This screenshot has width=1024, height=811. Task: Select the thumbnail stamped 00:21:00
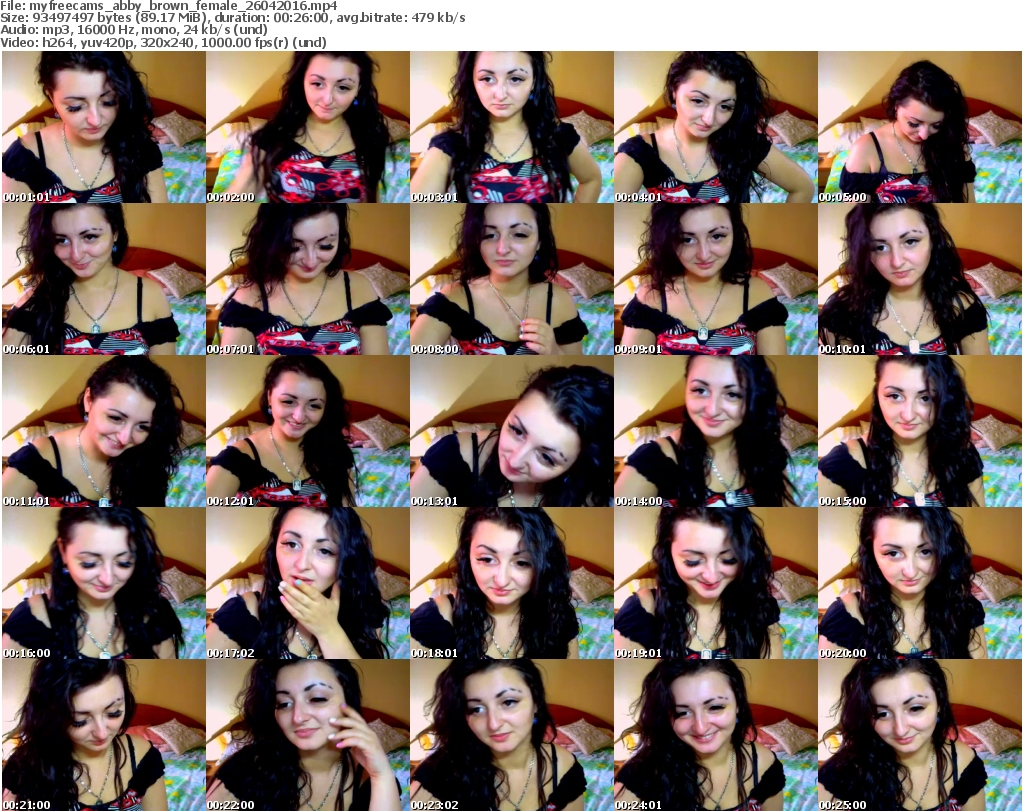pos(104,735)
